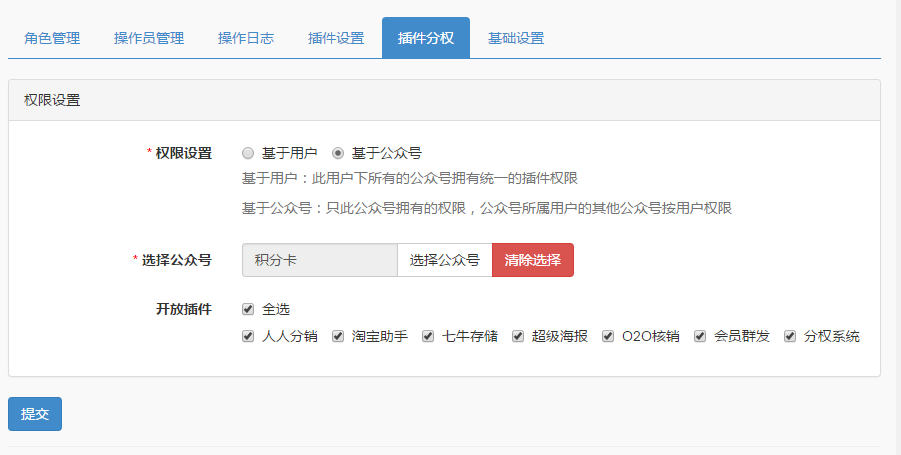Select the 基于用户 radio option

tap(248, 153)
